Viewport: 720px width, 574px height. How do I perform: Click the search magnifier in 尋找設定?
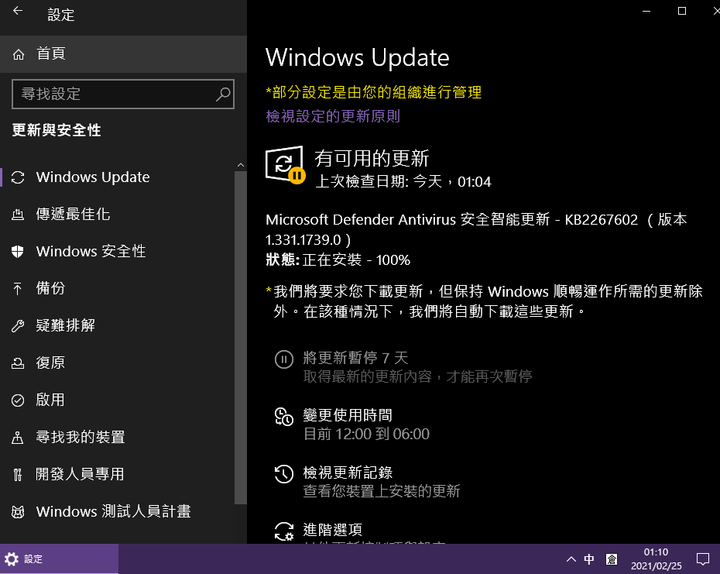tap(223, 94)
